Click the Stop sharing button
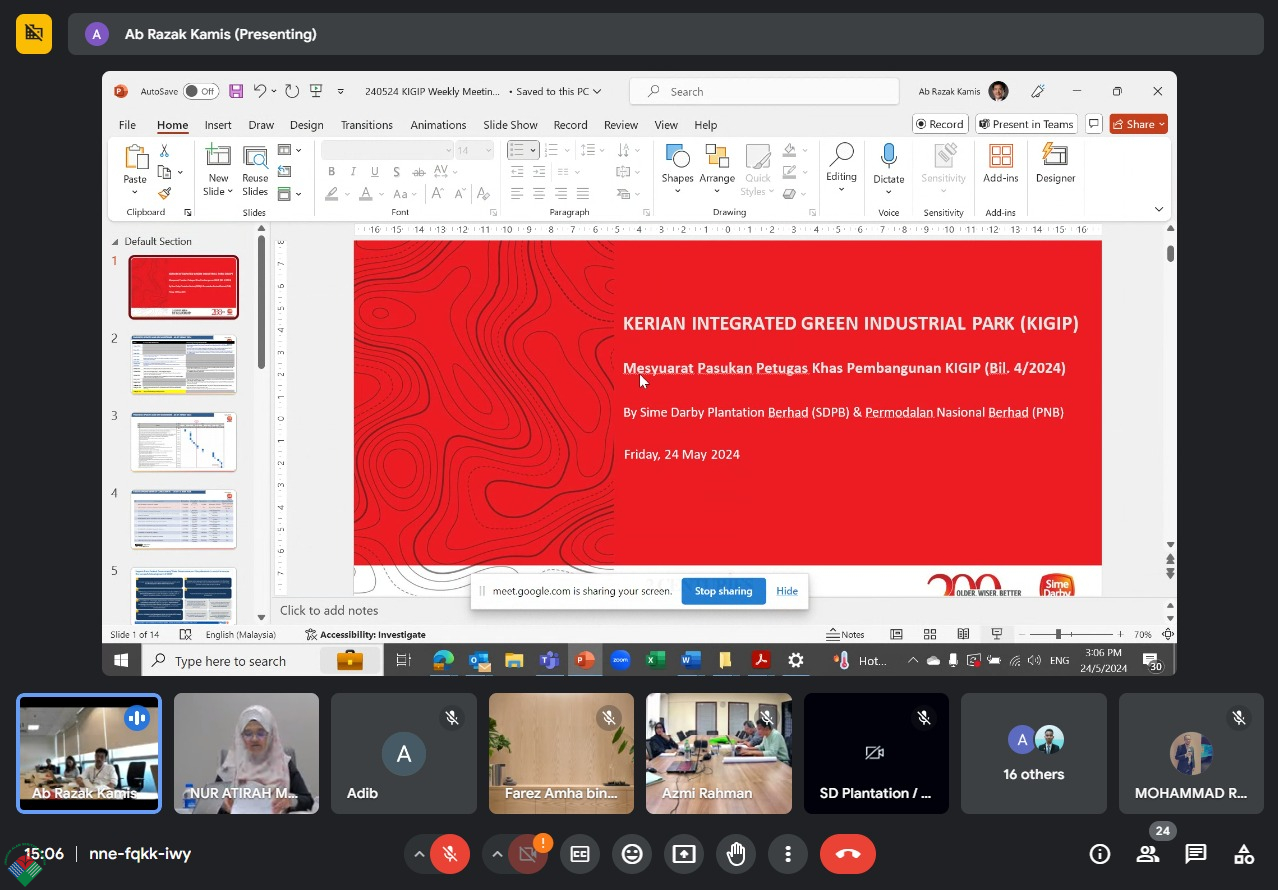The height and width of the screenshot is (890, 1278). 723,591
